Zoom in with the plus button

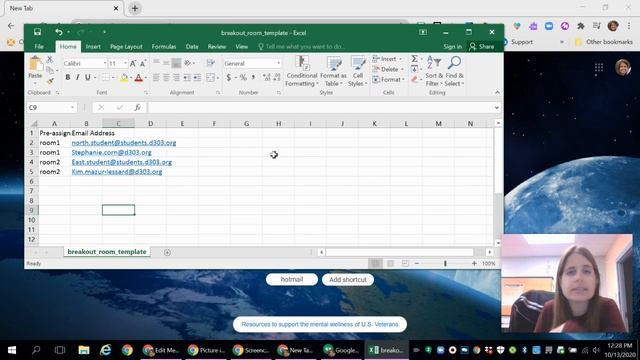(474, 264)
